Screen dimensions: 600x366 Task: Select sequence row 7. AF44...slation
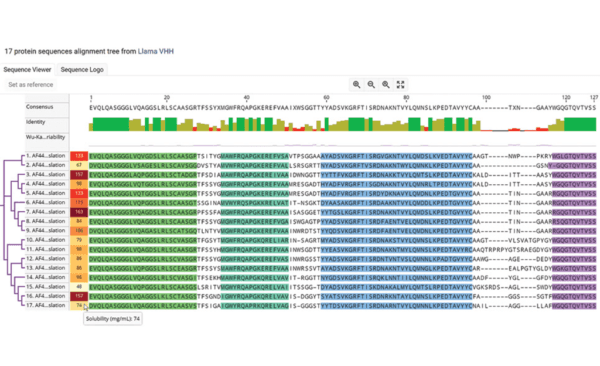pyautogui.click(x=45, y=212)
